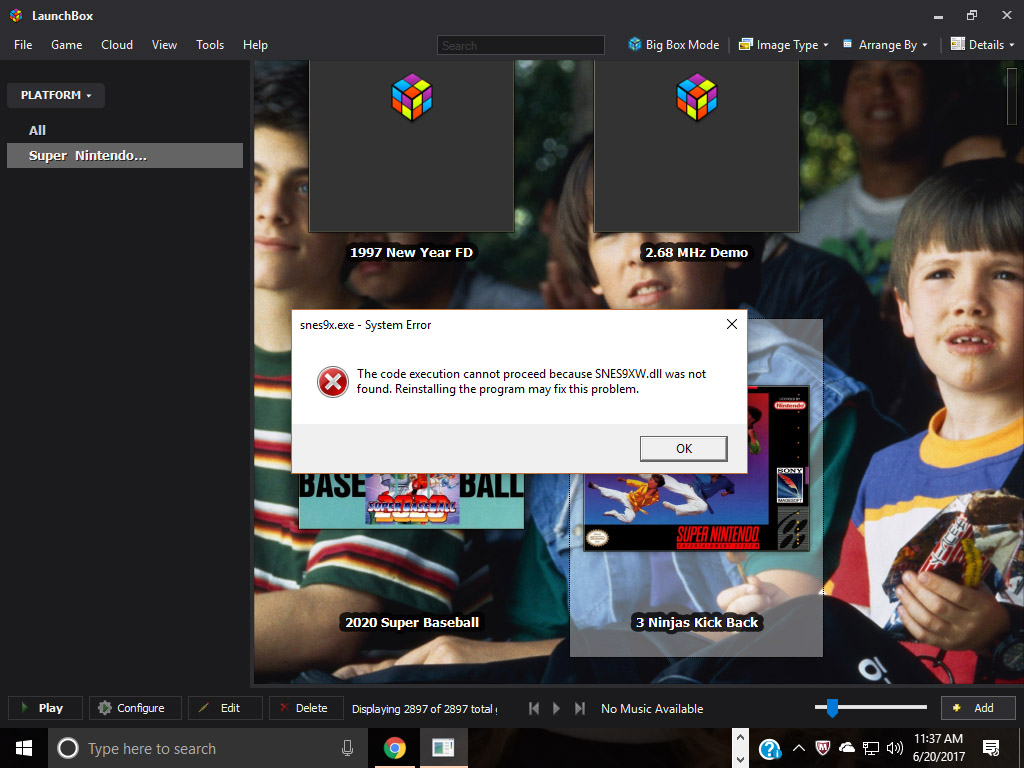Click the 3 Ninjas Kick Back title label
1024x768 pixels.
click(x=696, y=622)
